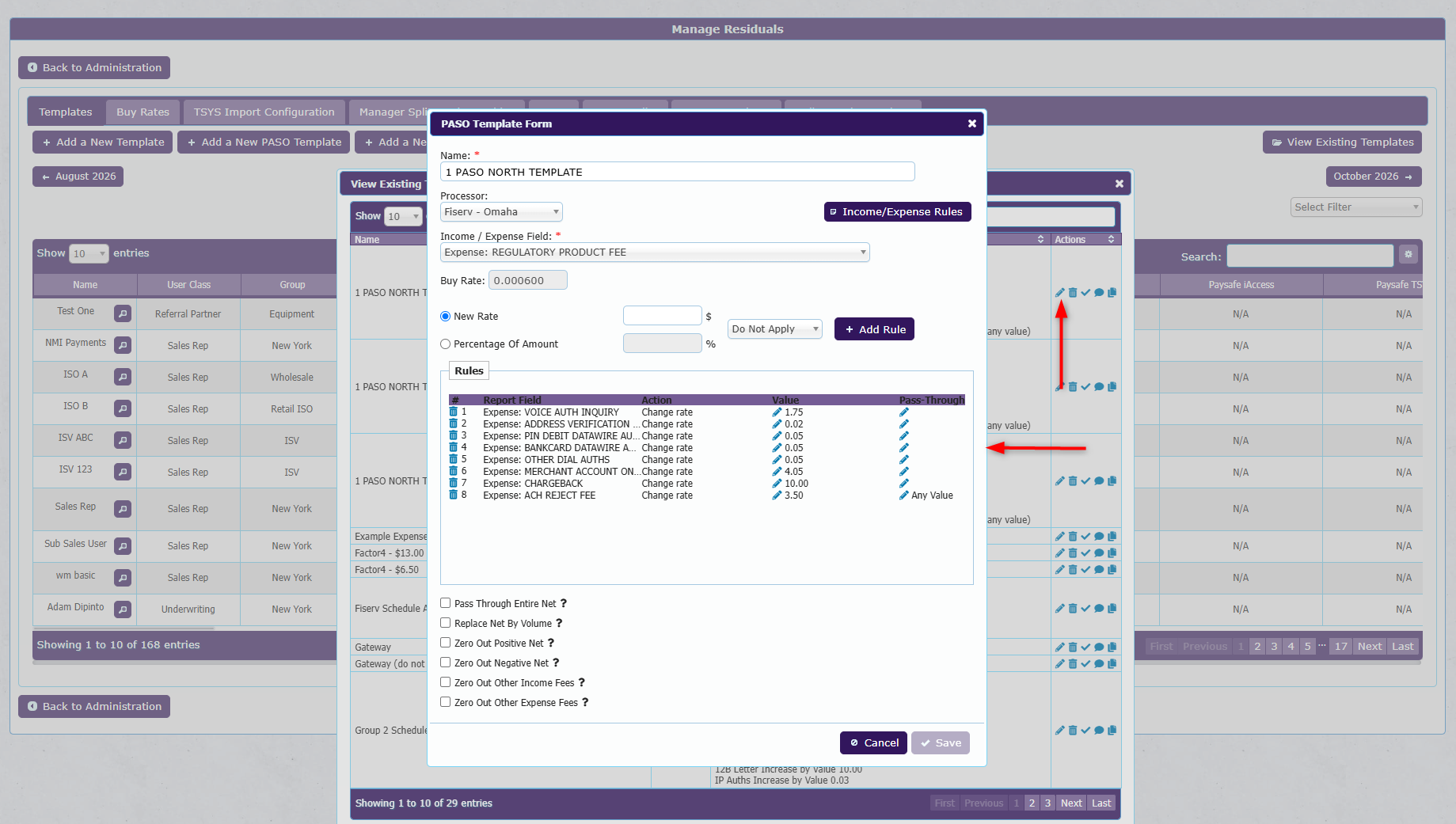The image size is (1456, 824).
Task: Delete rule 1 VOICE AUTH INQUIRY trash icon
Action: (454, 412)
